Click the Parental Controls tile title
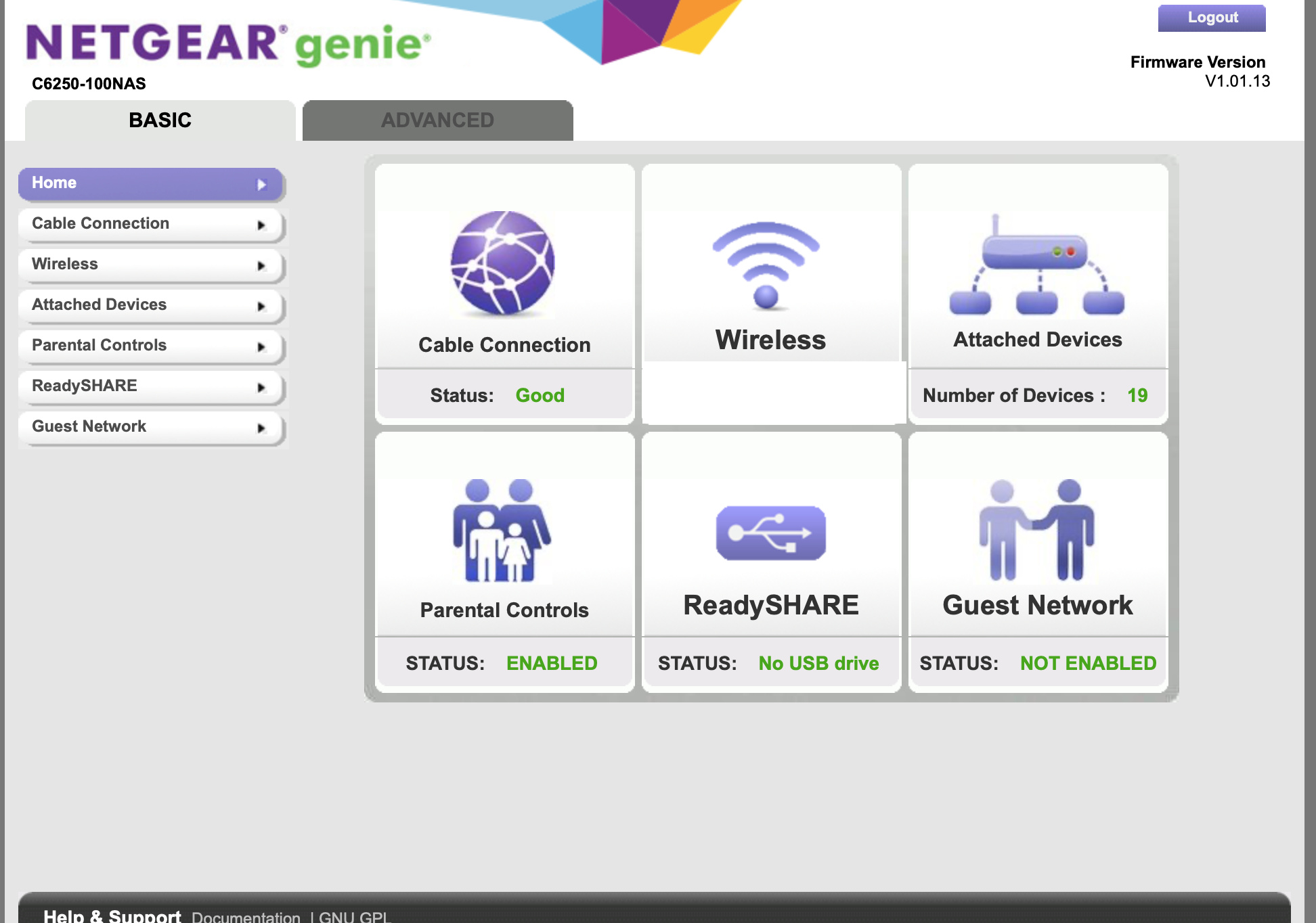This screenshot has width=1316, height=923. (x=504, y=610)
